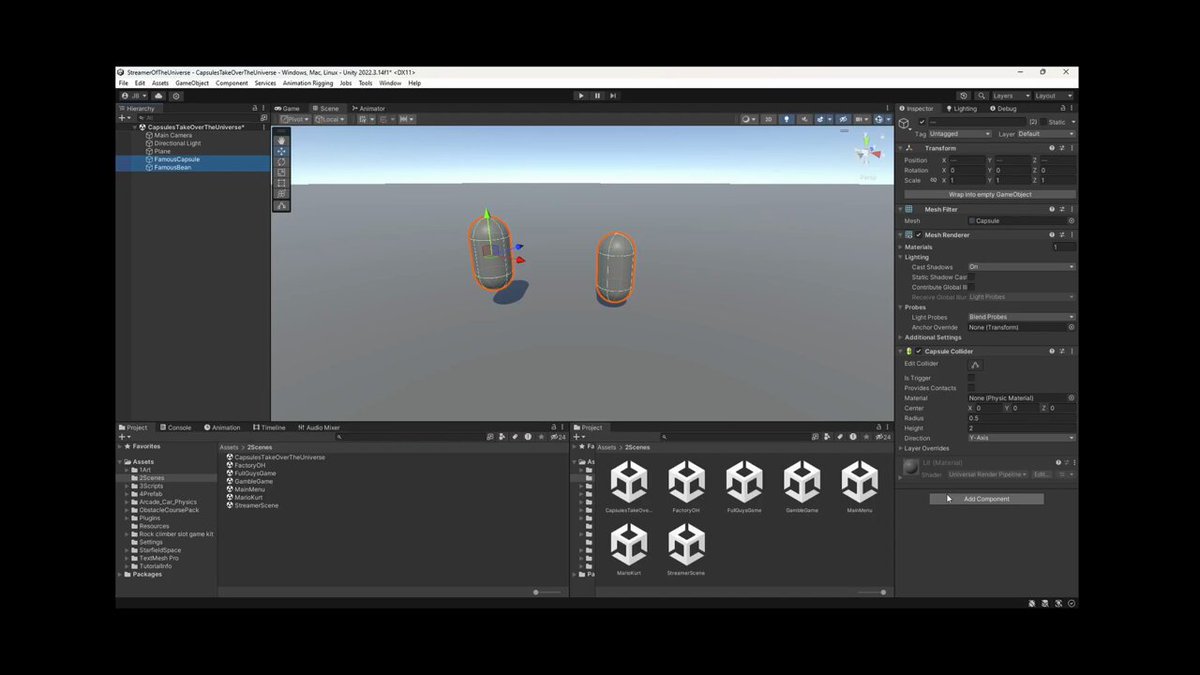Open the Pivot handle position dropdown
This screenshot has width=1200, height=675.
295,119
